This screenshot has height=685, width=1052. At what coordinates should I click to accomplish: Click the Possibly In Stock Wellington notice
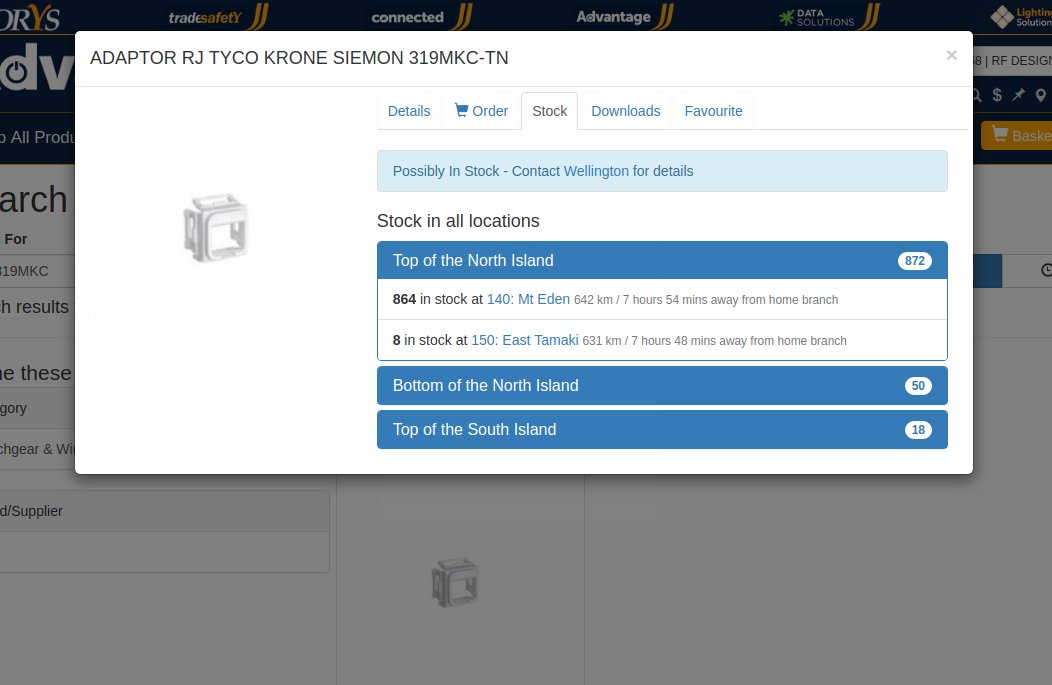[x=662, y=171]
